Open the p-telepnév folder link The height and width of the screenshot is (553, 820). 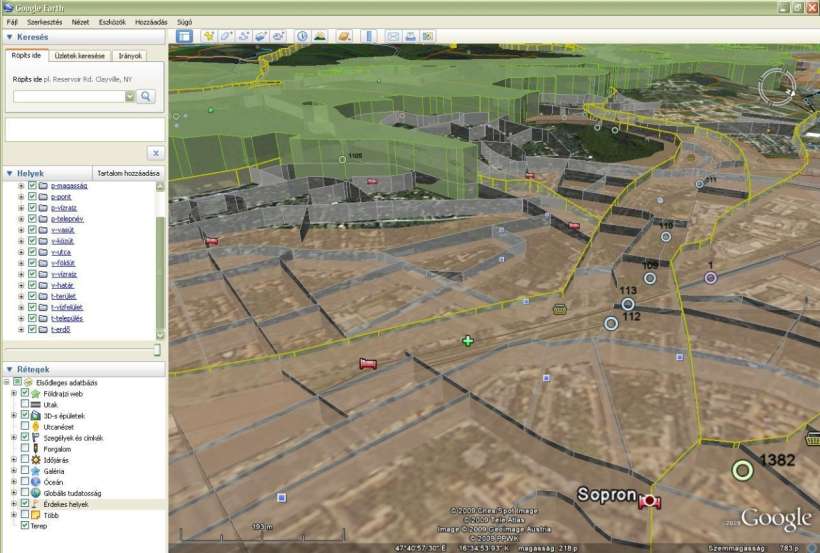coord(67,219)
